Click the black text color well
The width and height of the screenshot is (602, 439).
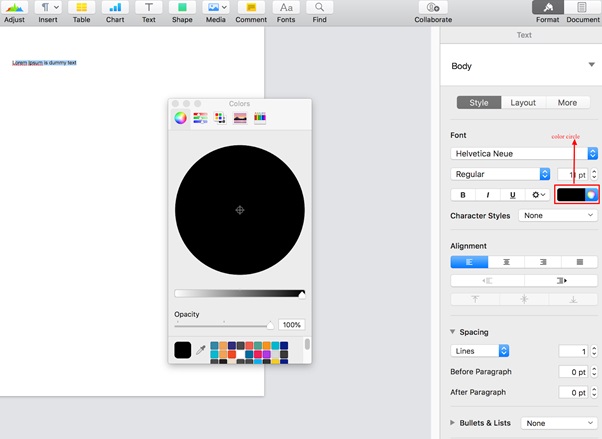coord(571,195)
